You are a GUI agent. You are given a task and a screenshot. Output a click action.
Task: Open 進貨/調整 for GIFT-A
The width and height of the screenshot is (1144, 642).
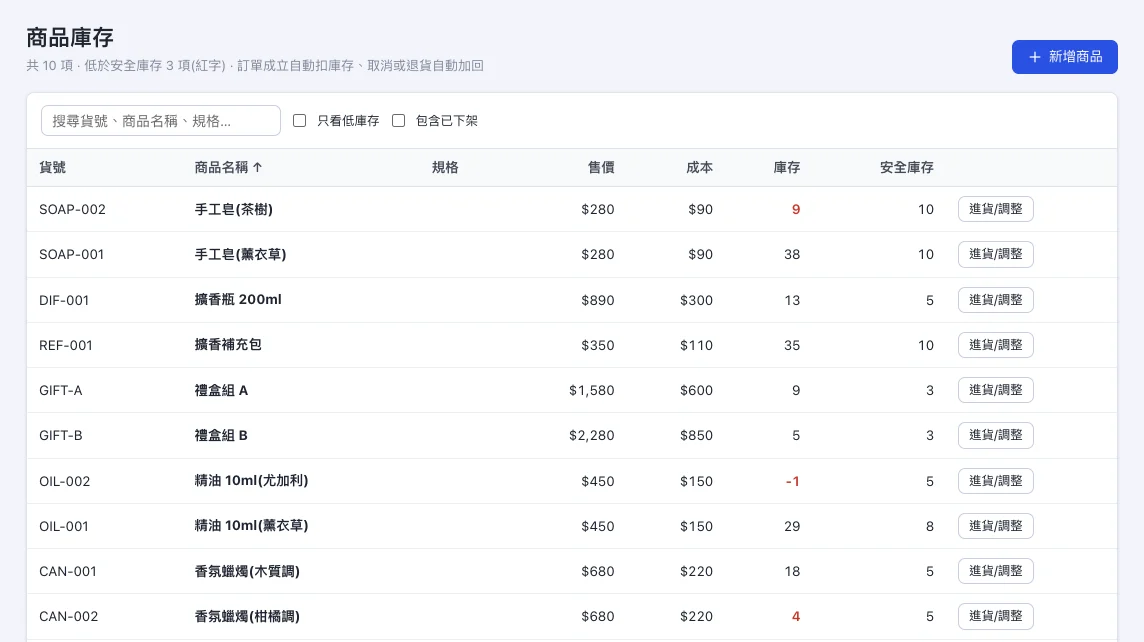click(x=995, y=390)
